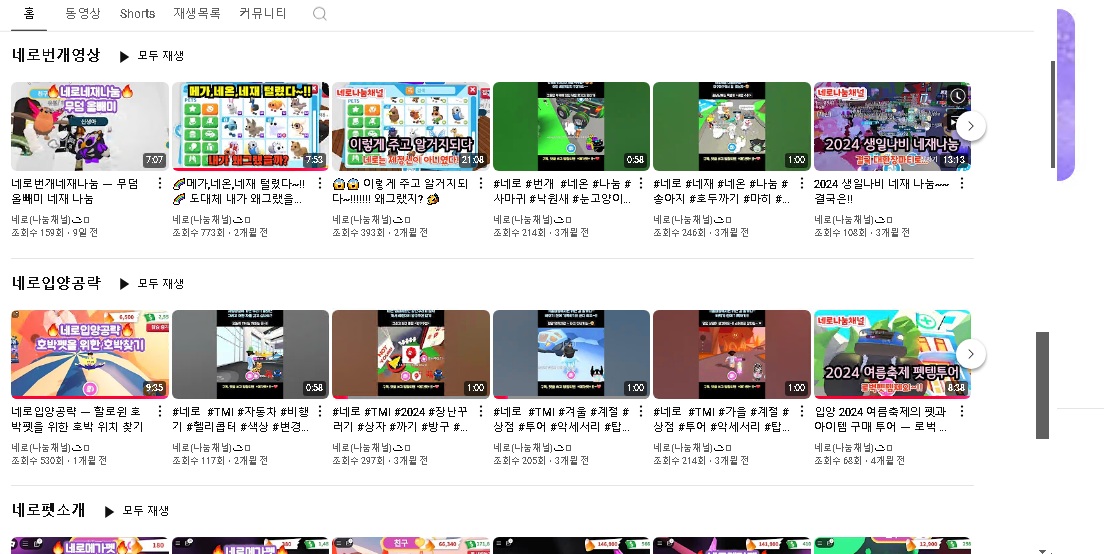This screenshot has height=554, width=1104.
Task: Open options menu for #자동차 #비행기 #헬리콥터 video
Action: pos(320,411)
